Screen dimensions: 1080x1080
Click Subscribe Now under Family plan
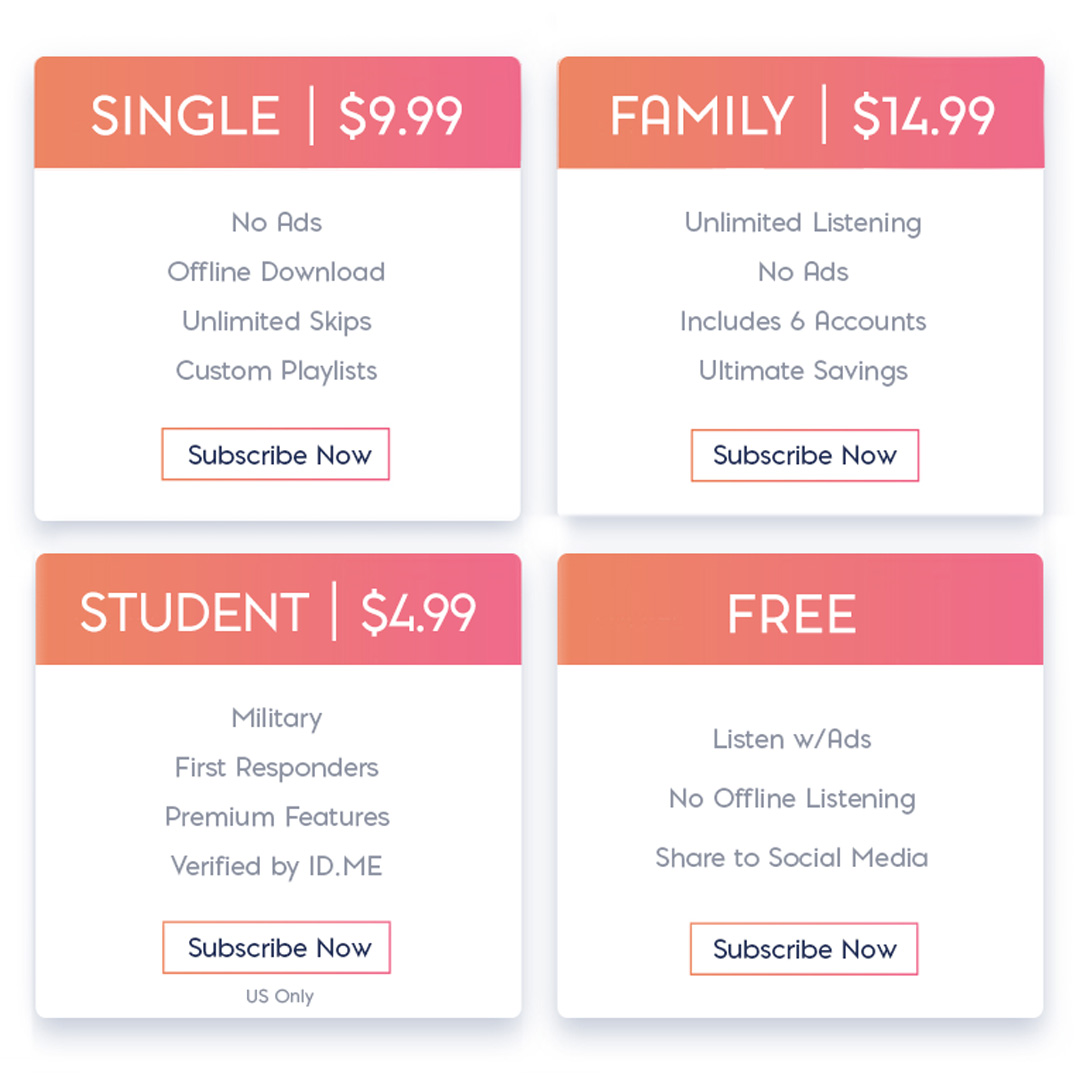pyautogui.click(x=804, y=455)
